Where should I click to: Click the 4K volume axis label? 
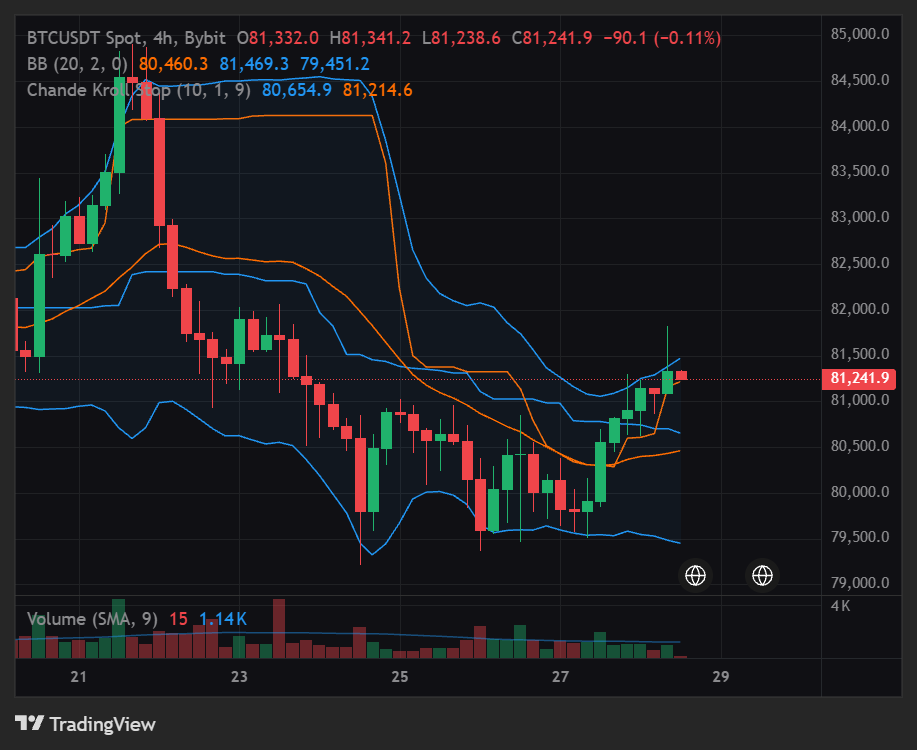[840, 606]
